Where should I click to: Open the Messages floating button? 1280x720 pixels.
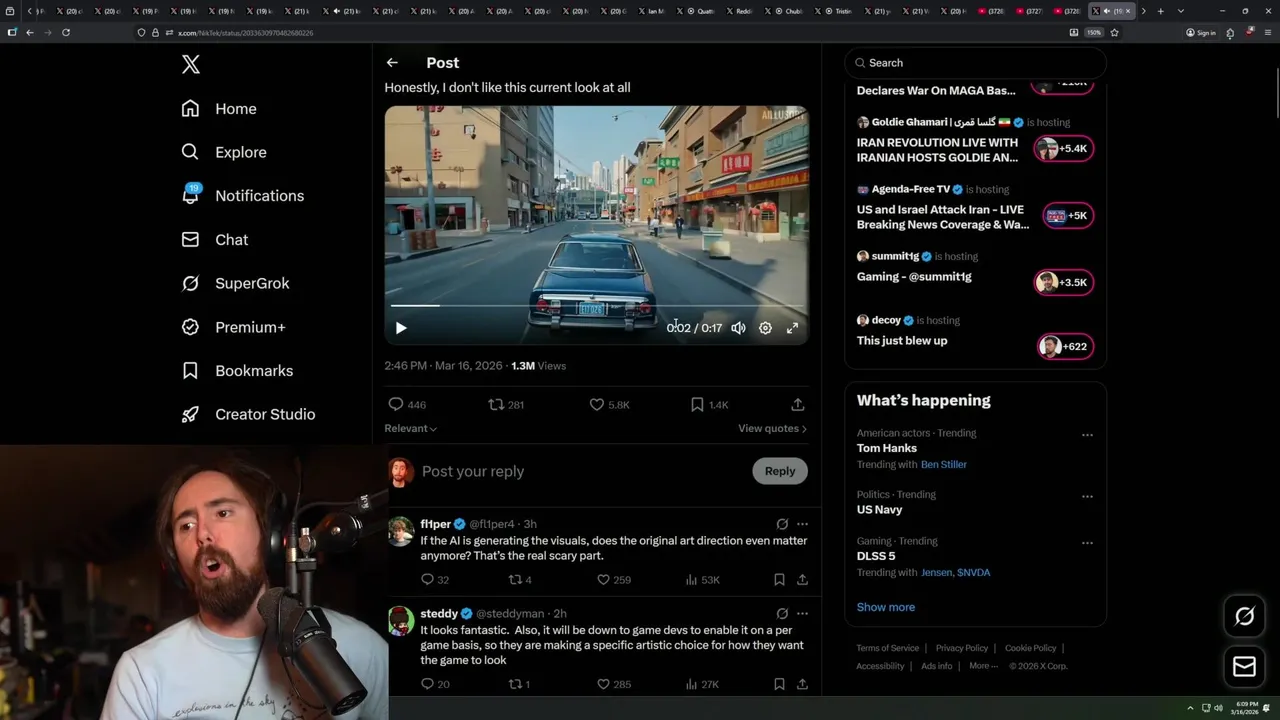pyautogui.click(x=1244, y=666)
